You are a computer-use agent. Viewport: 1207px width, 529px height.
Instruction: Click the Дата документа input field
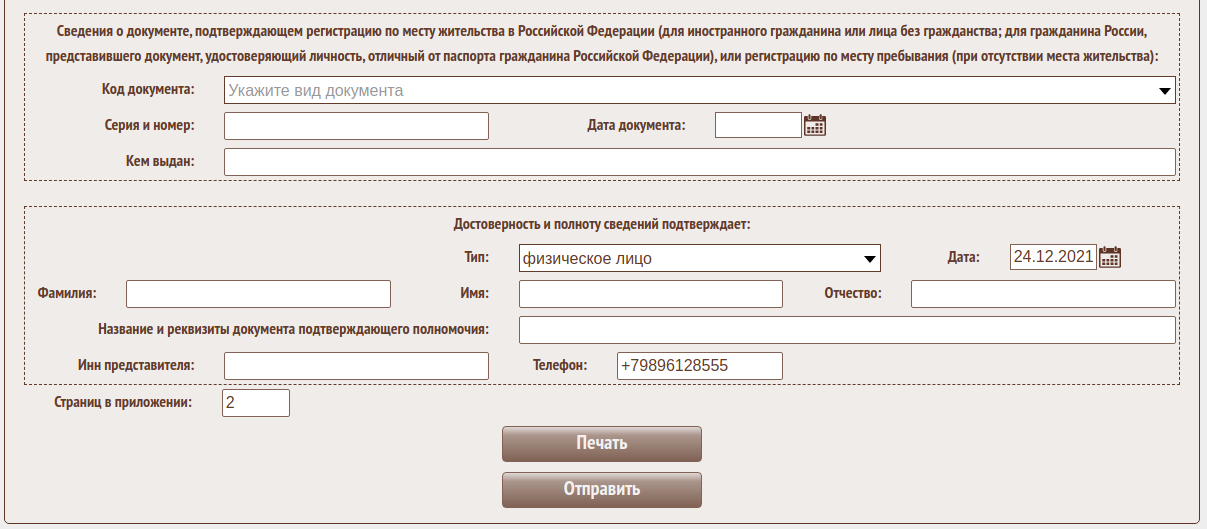[758, 125]
